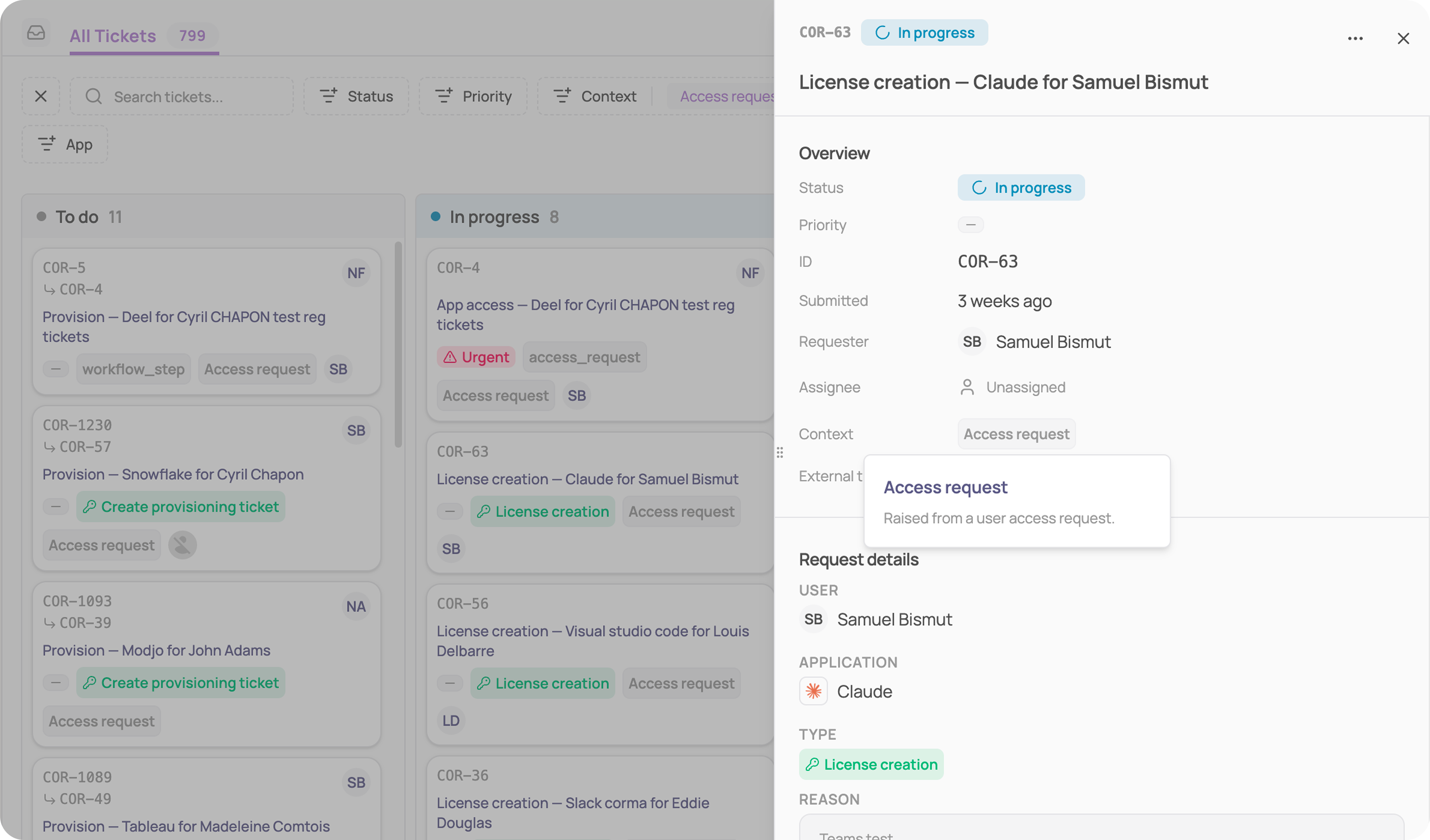
Task: Open the Context filter dropdown
Action: [595, 97]
